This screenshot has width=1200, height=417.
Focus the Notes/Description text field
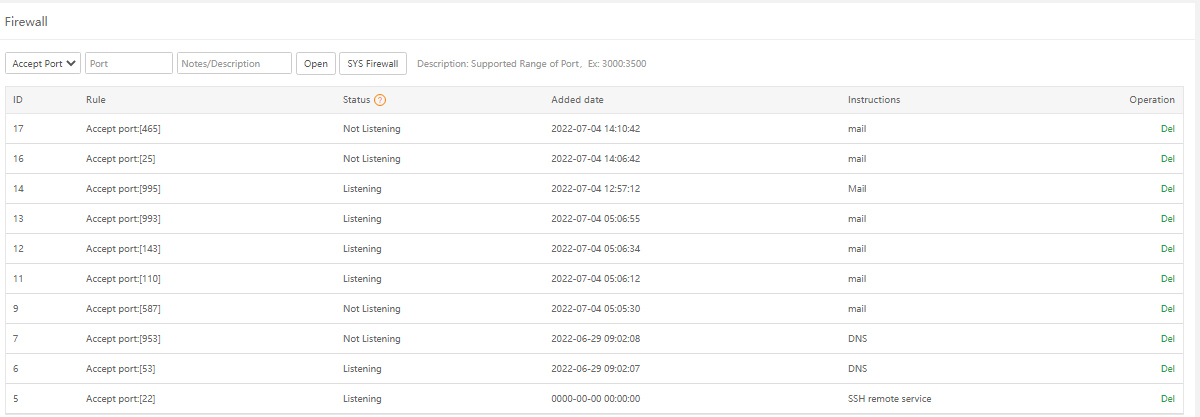234,64
